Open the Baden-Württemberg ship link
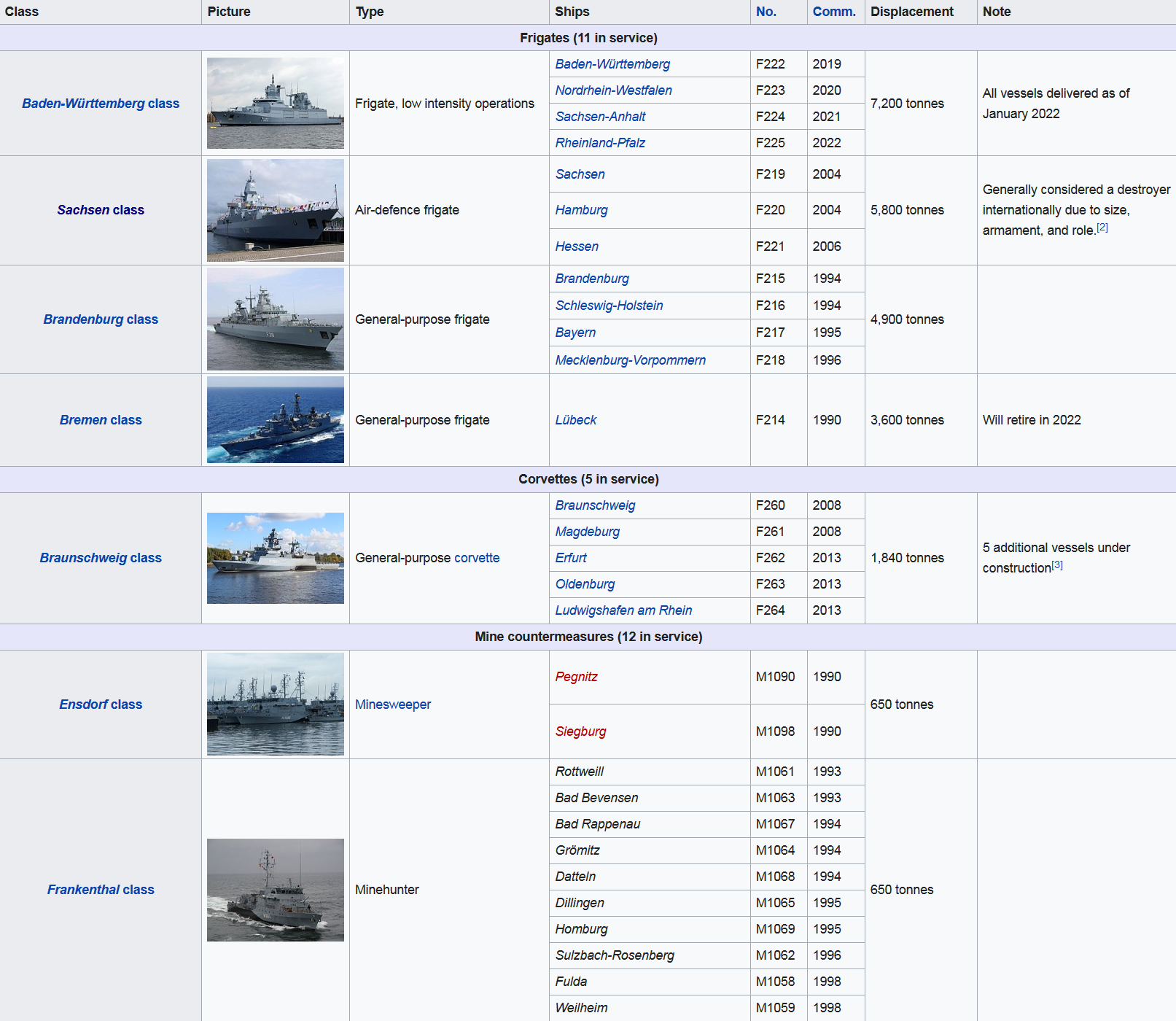This screenshot has width=1176, height=1021. (x=612, y=64)
